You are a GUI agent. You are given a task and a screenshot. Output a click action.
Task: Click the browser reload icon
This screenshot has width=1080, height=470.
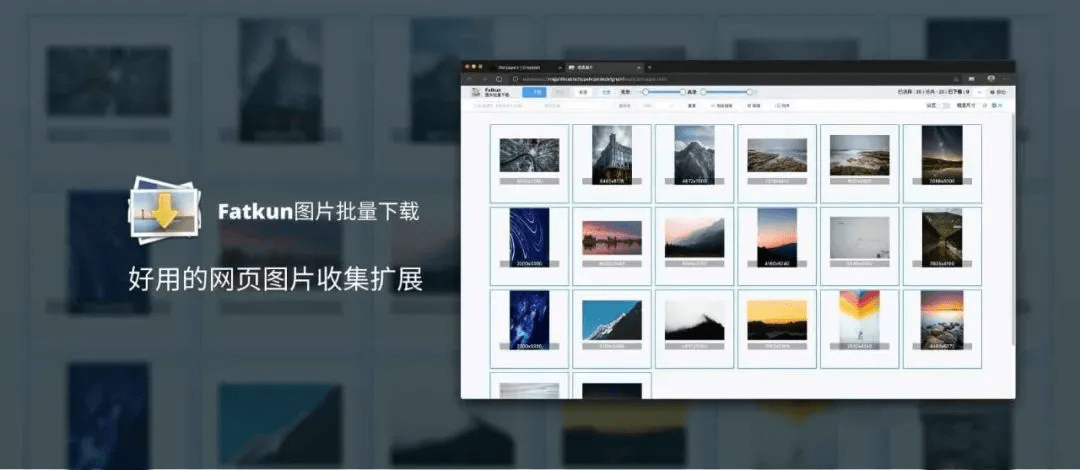coord(499,78)
